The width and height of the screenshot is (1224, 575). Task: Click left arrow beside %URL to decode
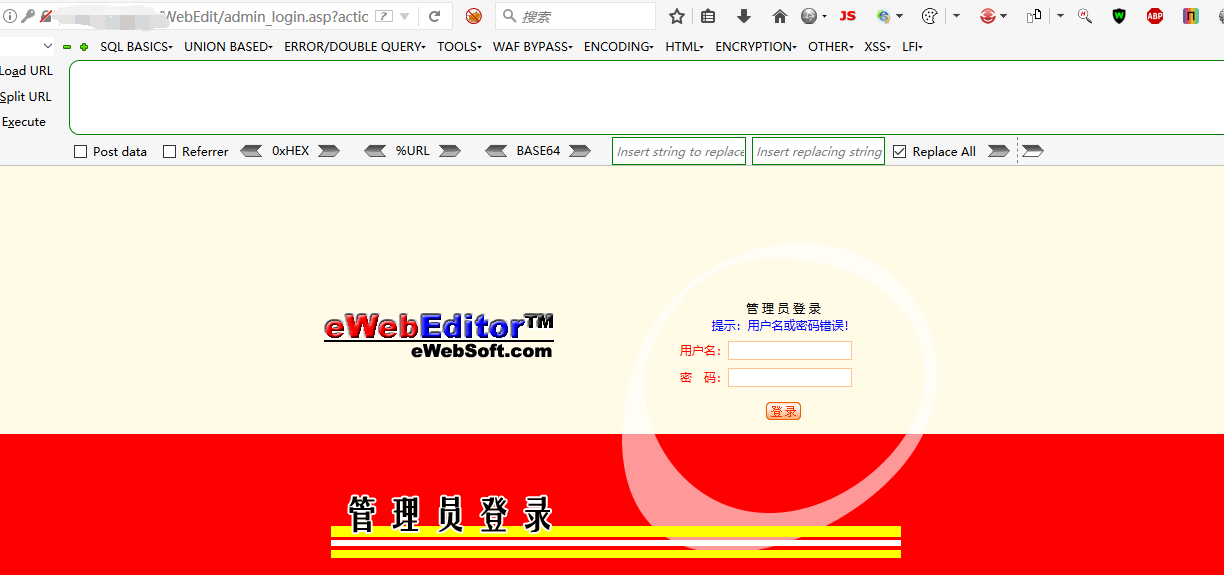point(375,151)
